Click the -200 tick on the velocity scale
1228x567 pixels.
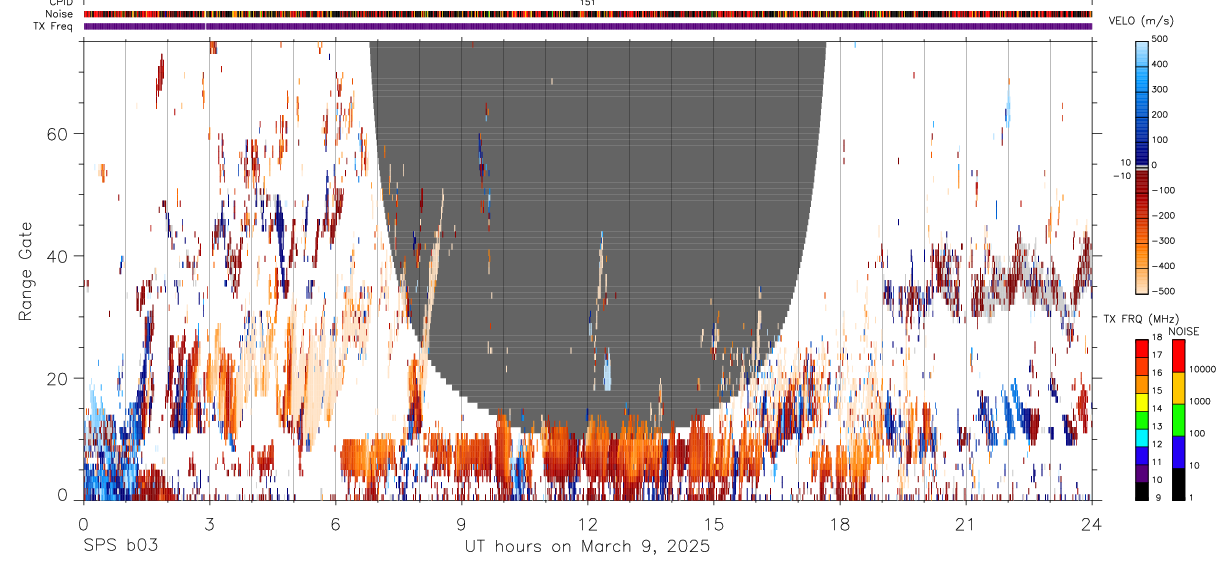tap(1164, 216)
